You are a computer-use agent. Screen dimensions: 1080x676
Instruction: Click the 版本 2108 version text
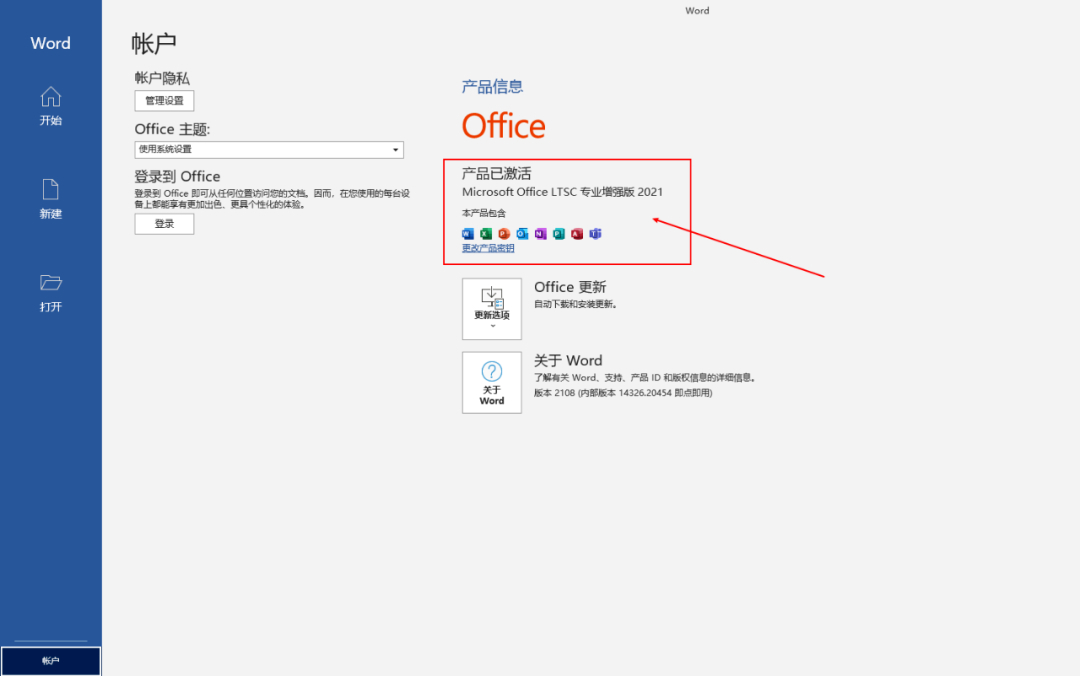click(x=623, y=393)
